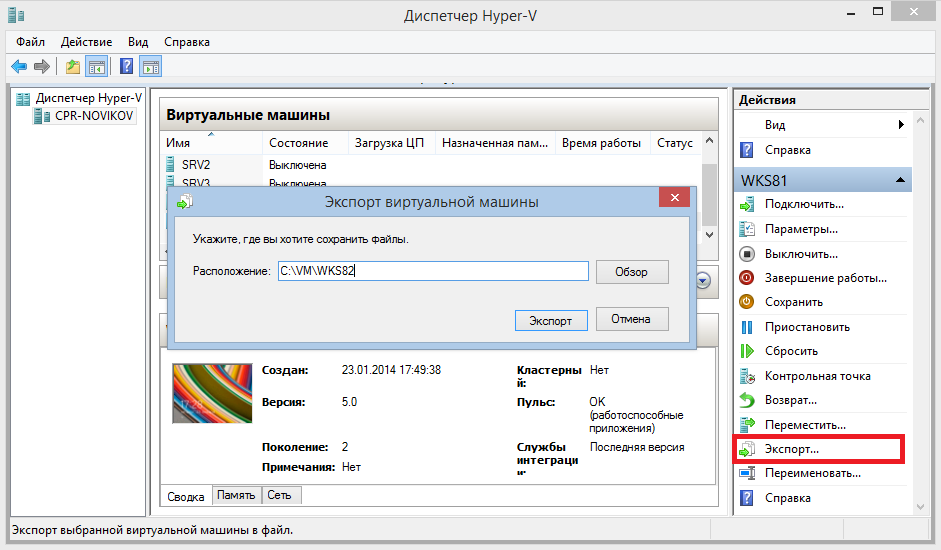Click the Show/Hide Console Tree toolbar icon
Screen dimensions: 941x550
click(97, 67)
